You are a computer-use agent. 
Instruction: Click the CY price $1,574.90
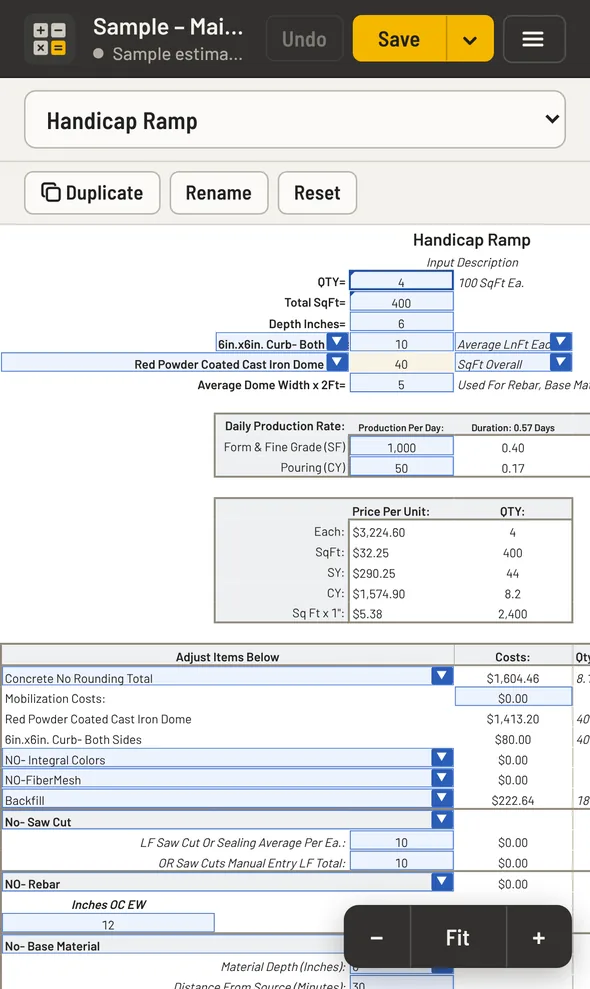click(379, 594)
